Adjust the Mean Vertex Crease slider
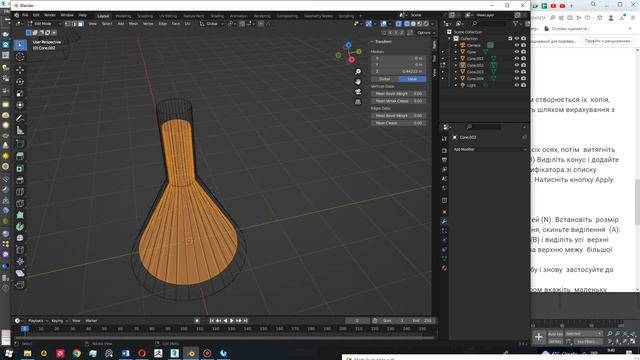The width and height of the screenshot is (640, 360). pos(398,101)
